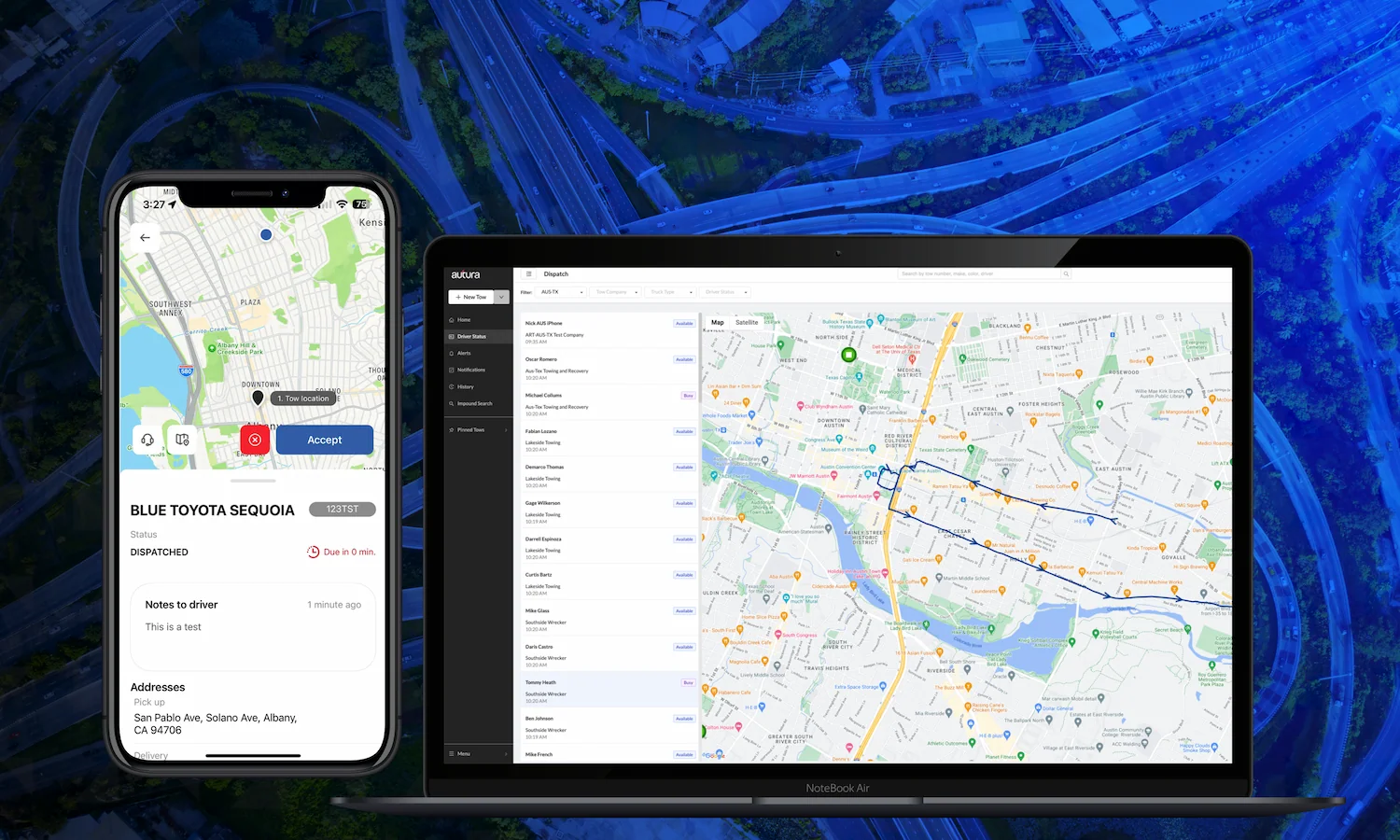Click the Pinned Tows pin icon
Image resolution: width=1400 pixels, height=840 pixels.
pos(452,430)
